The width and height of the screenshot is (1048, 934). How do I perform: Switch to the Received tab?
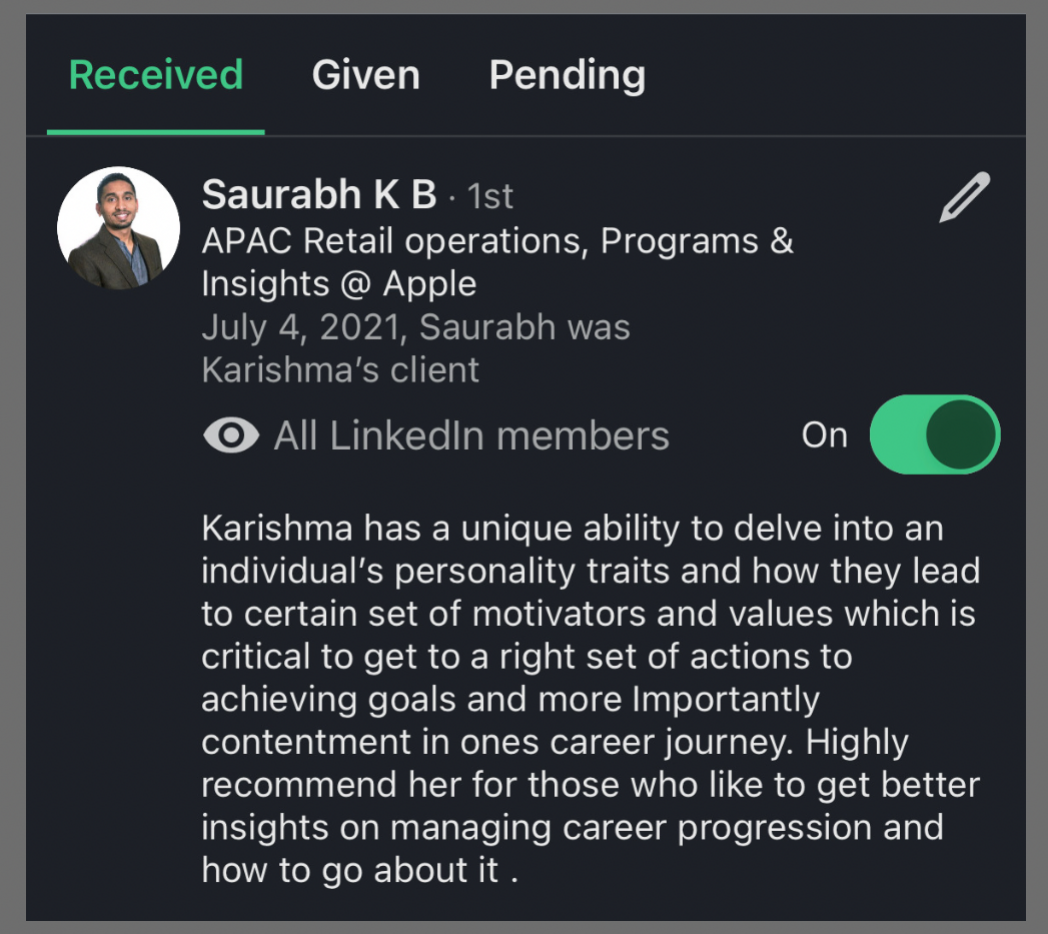pos(156,75)
